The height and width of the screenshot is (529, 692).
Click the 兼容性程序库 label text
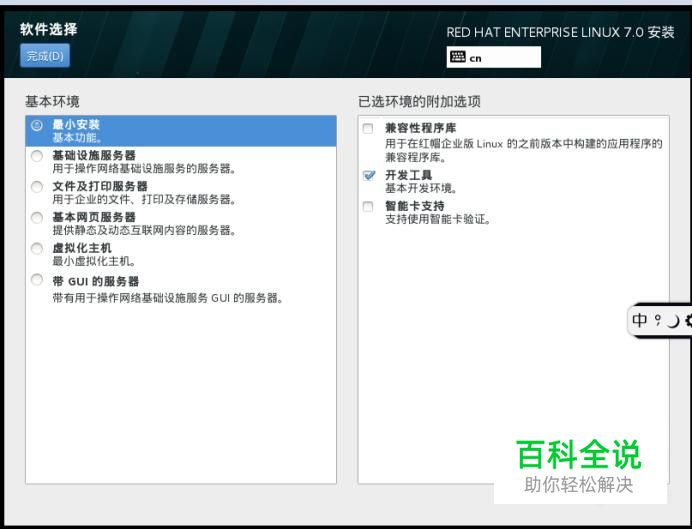click(421, 128)
